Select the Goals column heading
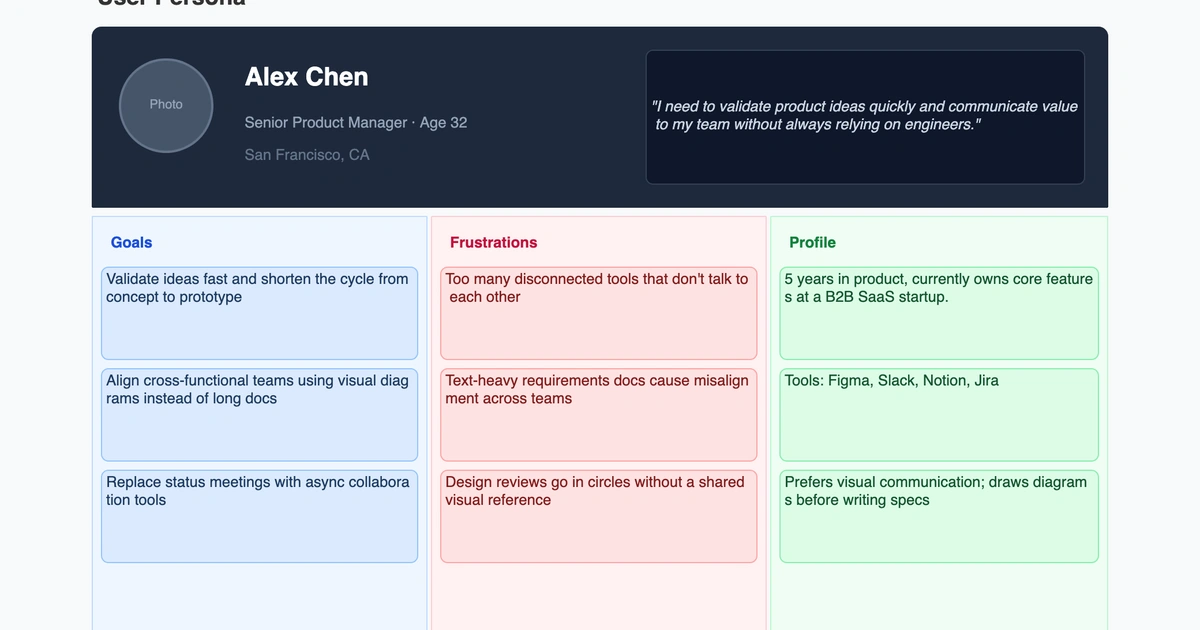Viewport: 1200px width, 630px height. pos(132,242)
